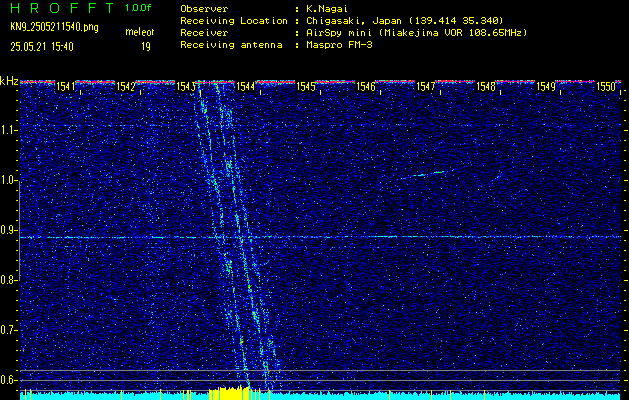Viewport: 629px width, 400px height.
Task: Click the version number 1.00f
Action: point(138,8)
